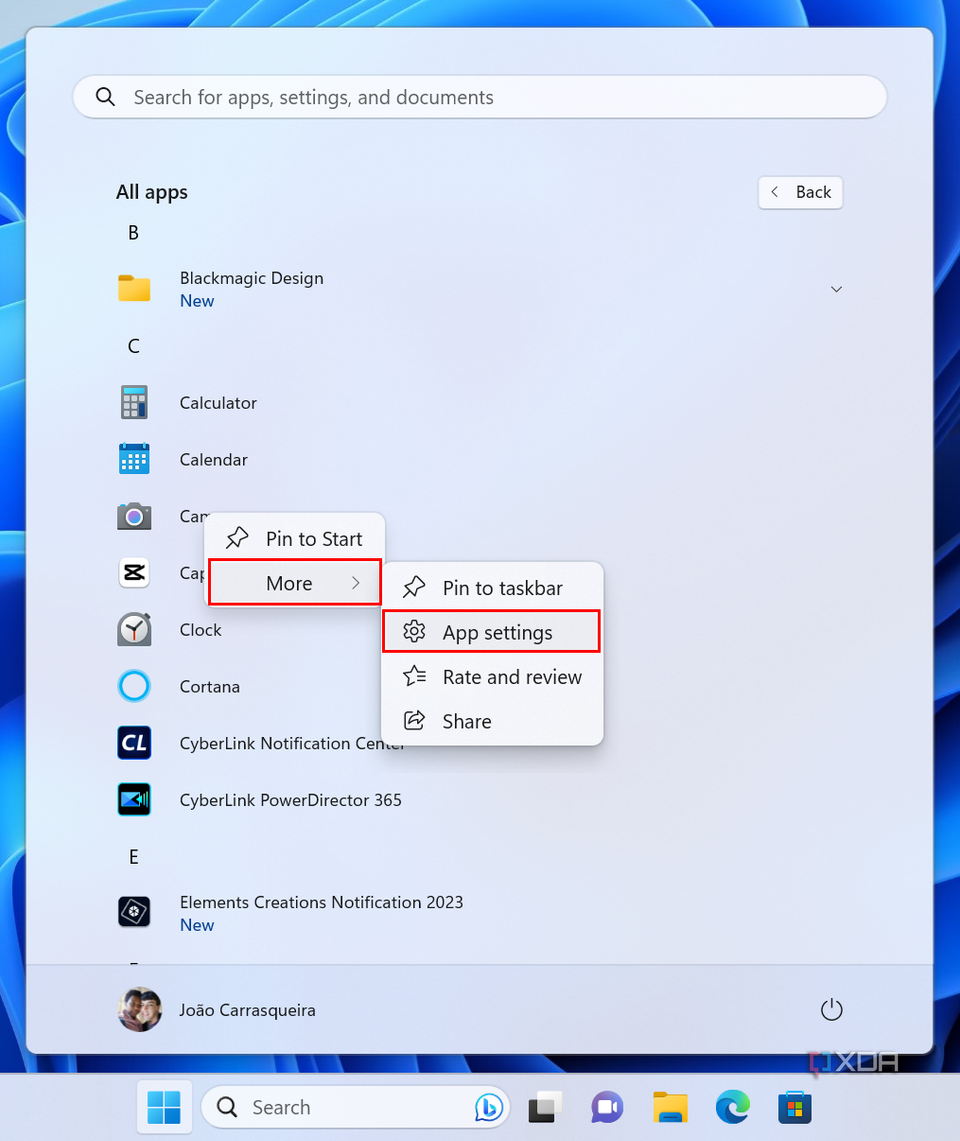
Task: Open Elements Creations Notification 2023
Action: coord(321,902)
